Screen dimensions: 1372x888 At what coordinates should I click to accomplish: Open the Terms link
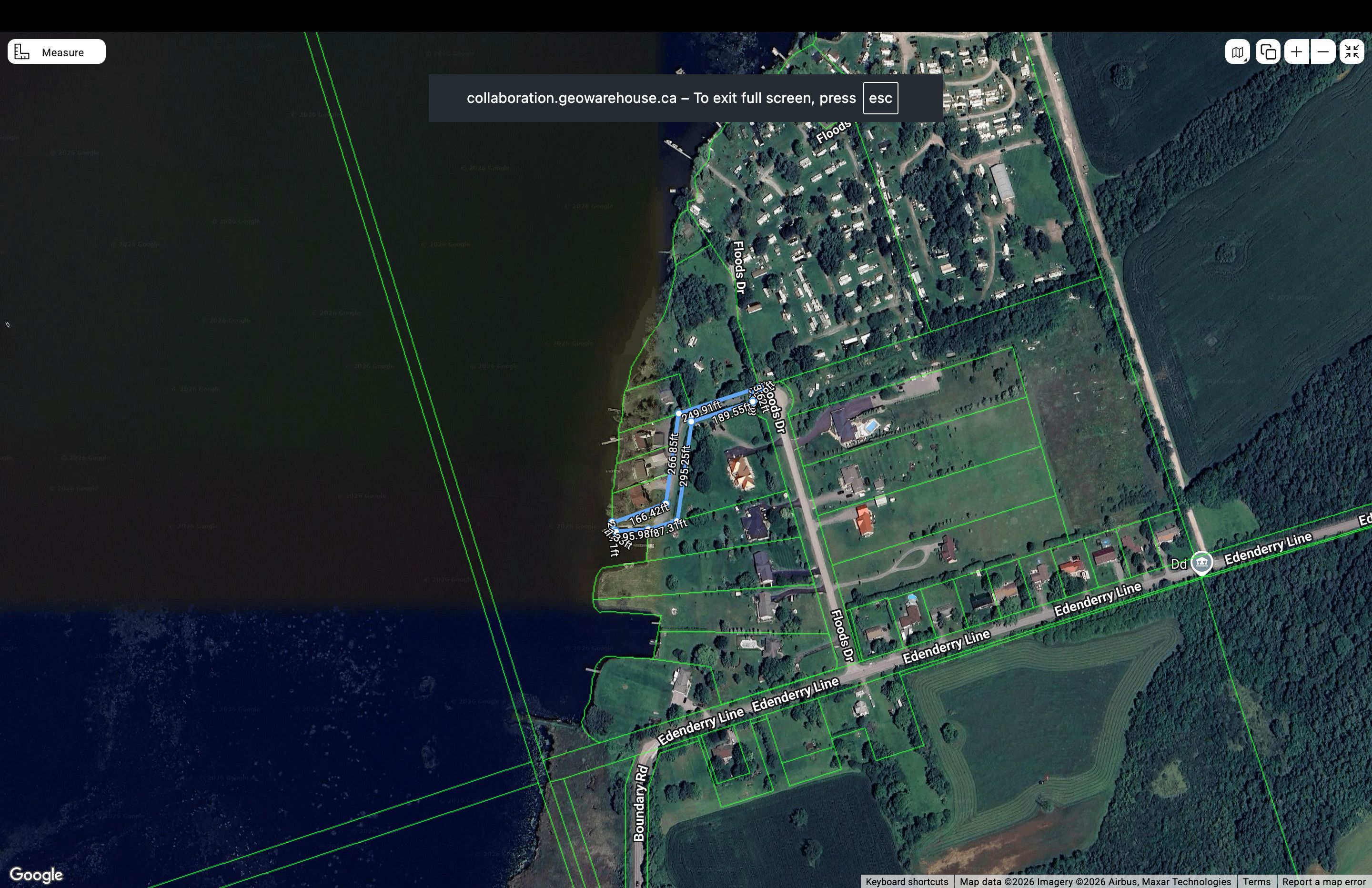pyautogui.click(x=1257, y=882)
